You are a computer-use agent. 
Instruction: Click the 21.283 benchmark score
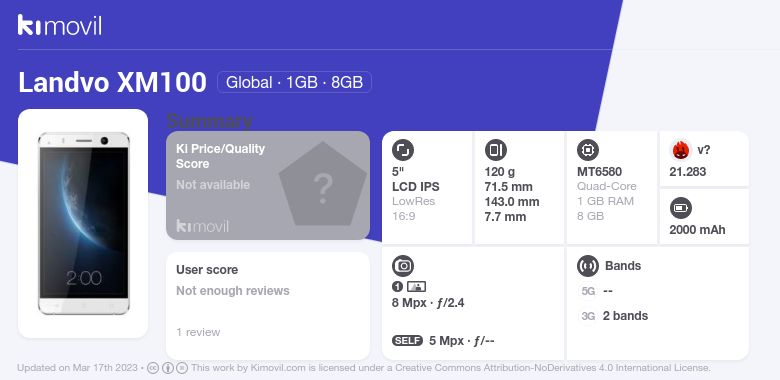(x=688, y=172)
